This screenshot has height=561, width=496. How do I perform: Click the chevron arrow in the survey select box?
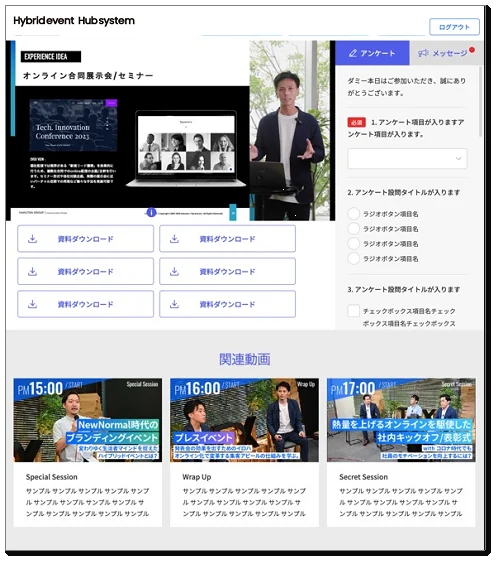(458, 158)
